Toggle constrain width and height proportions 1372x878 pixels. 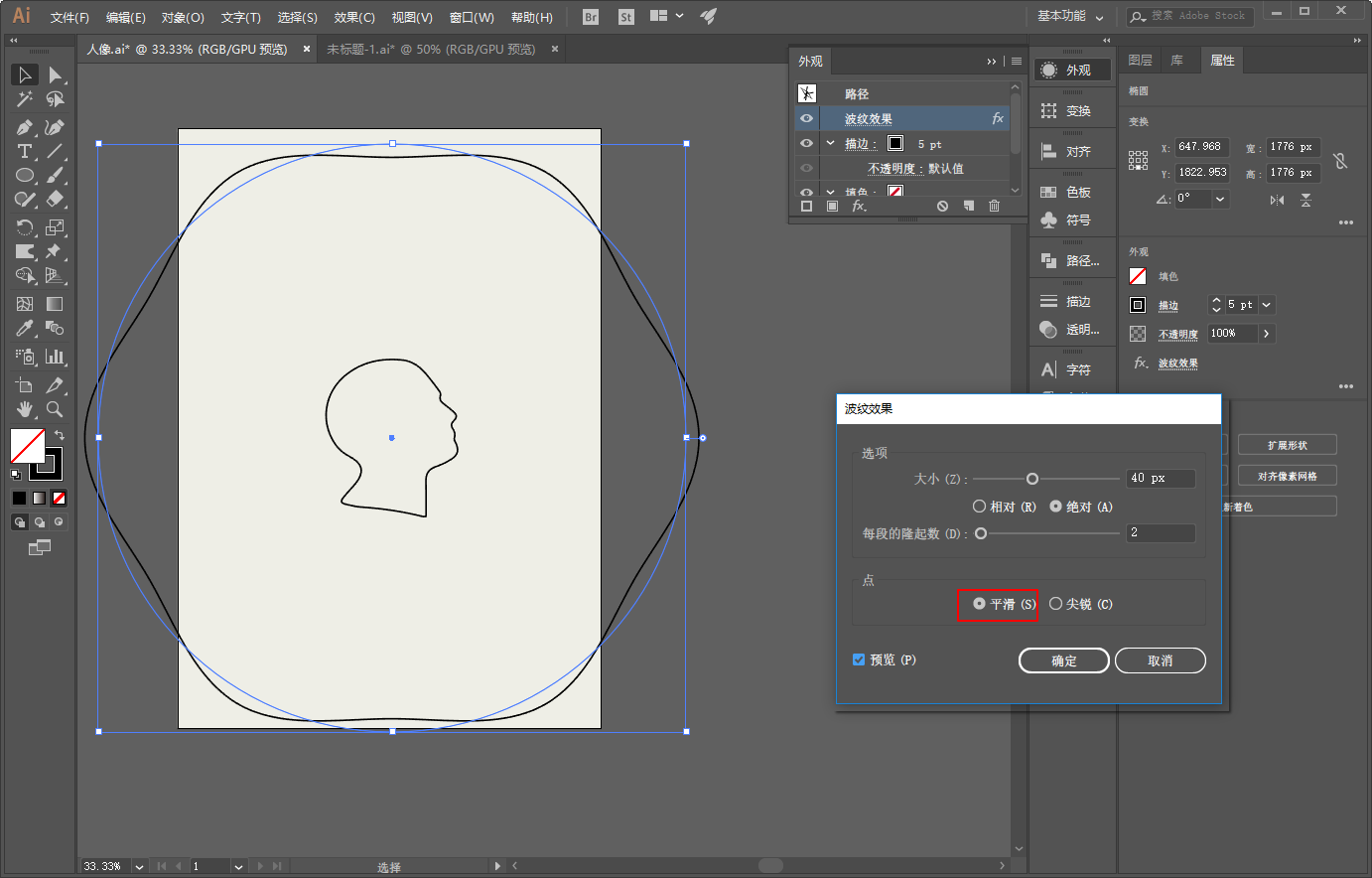[x=1340, y=160]
